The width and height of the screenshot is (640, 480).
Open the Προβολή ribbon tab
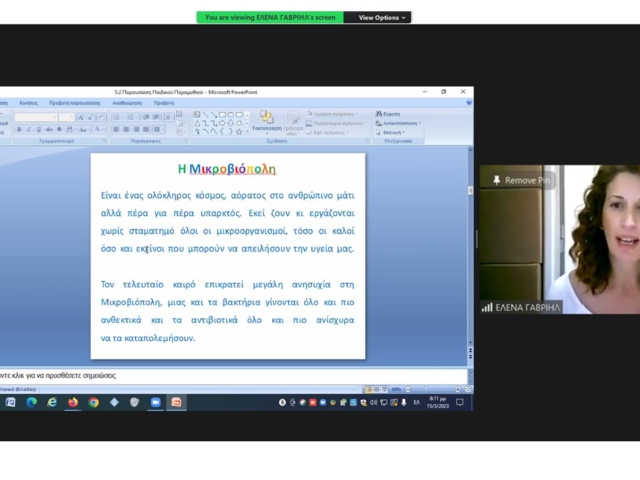tap(164, 103)
